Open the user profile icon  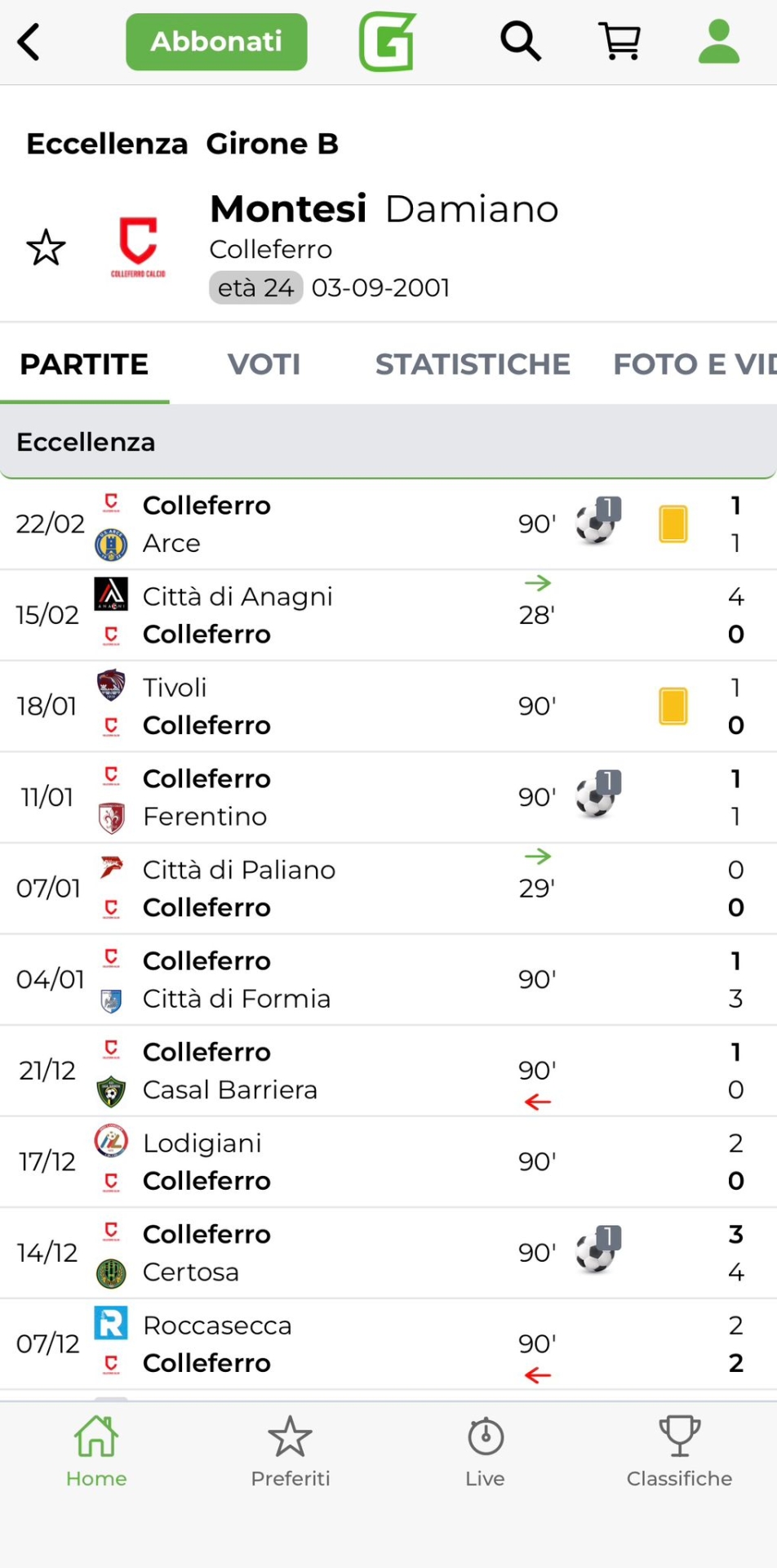(x=719, y=42)
